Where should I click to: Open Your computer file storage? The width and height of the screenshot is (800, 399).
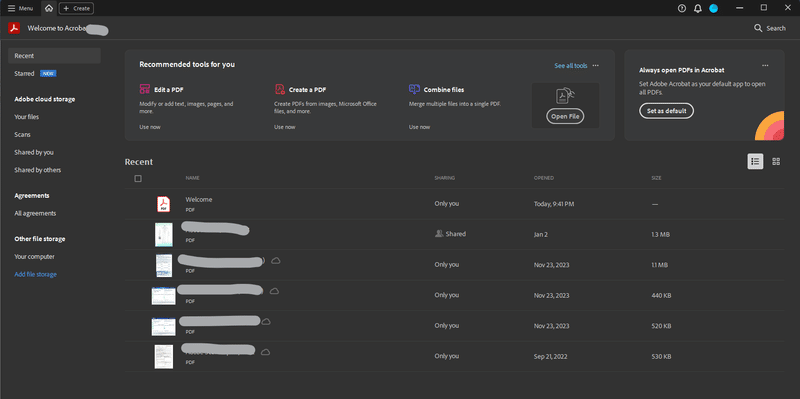click(34, 257)
